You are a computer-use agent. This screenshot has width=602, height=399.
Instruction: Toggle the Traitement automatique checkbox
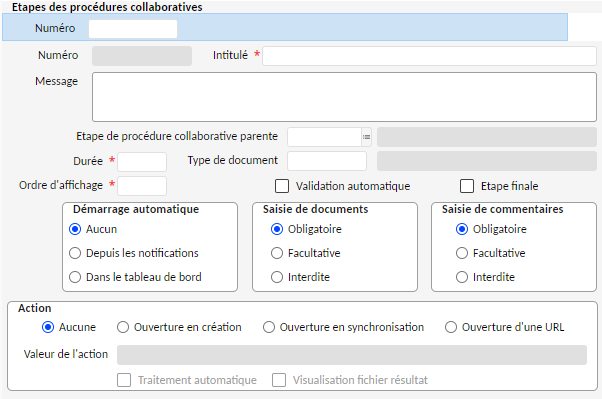click(124, 380)
